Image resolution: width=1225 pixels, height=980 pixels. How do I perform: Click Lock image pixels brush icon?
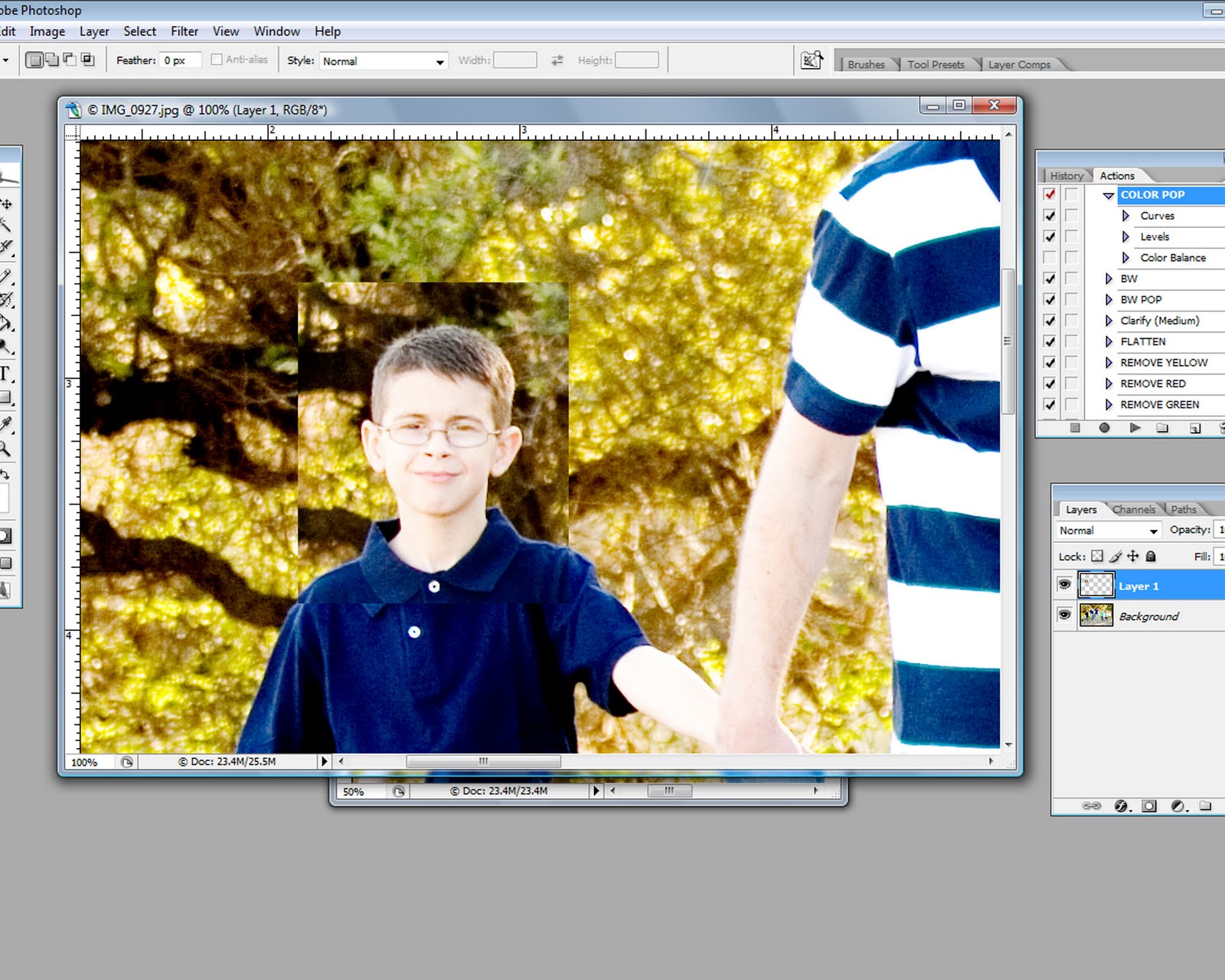pyautogui.click(x=1116, y=557)
